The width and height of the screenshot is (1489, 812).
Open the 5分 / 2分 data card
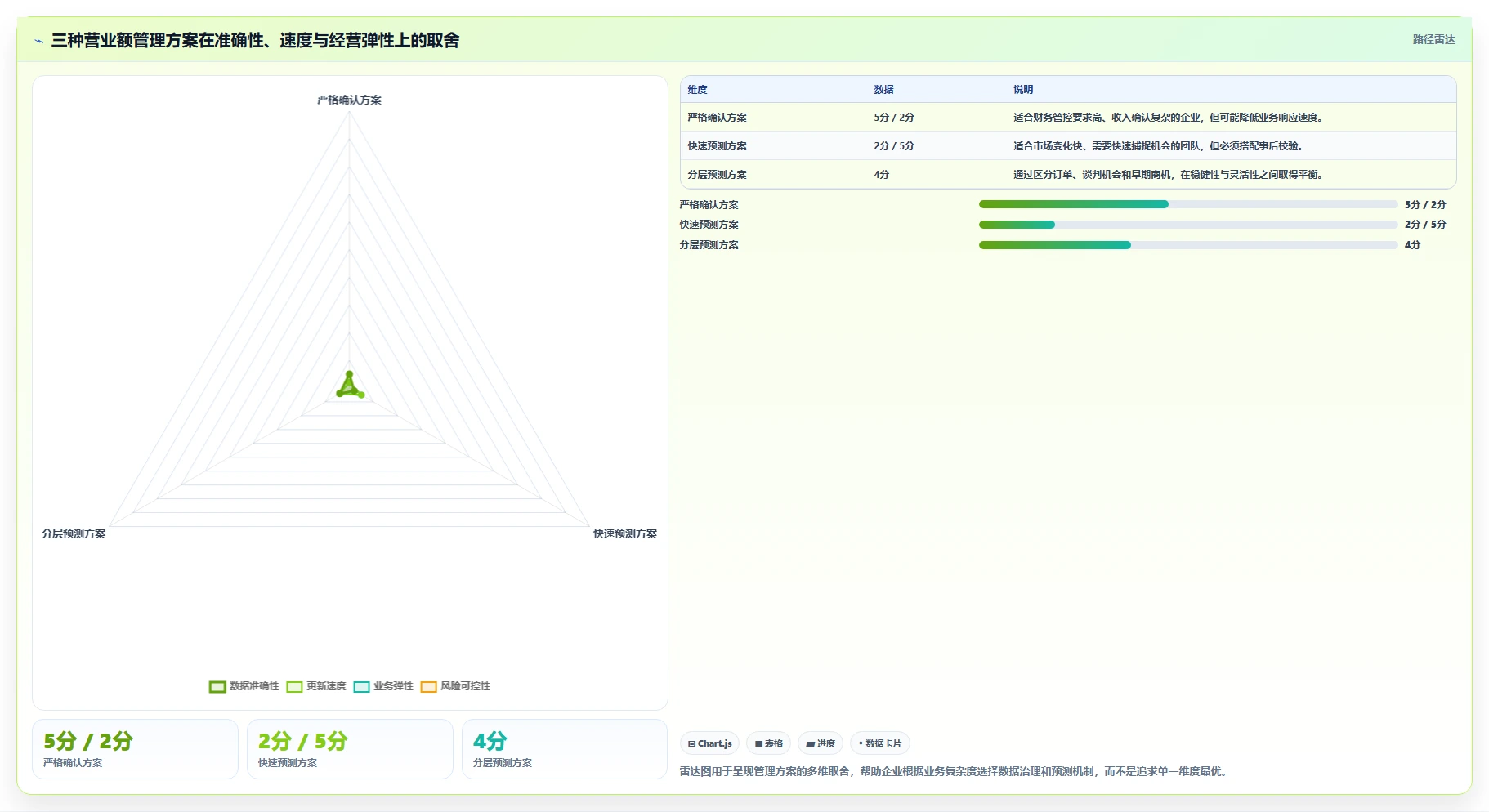135,749
